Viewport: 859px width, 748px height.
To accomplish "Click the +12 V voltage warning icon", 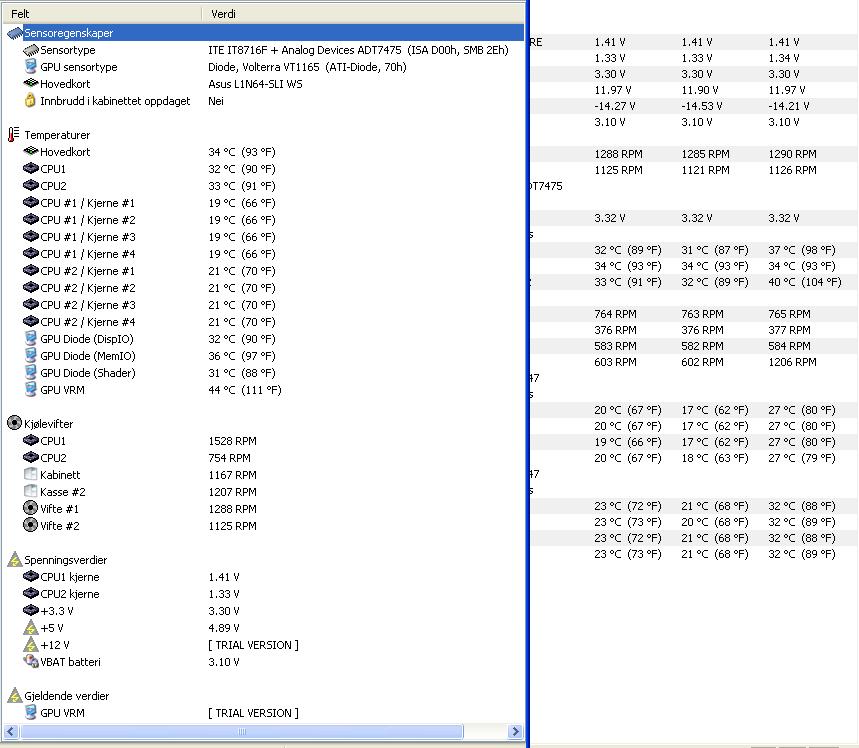I will [x=31, y=644].
